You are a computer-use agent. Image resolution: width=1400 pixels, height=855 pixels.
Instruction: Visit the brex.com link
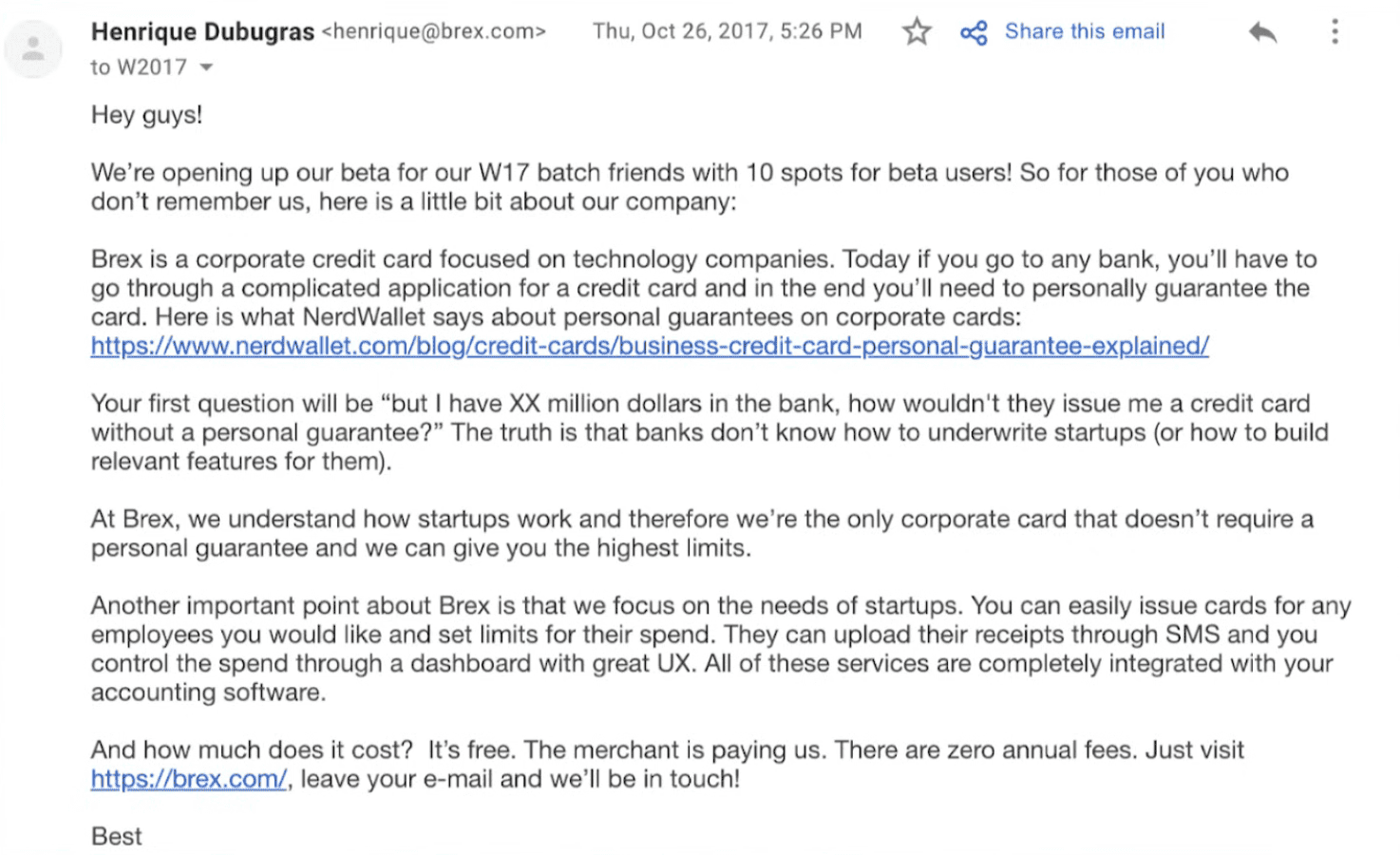click(x=188, y=779)
